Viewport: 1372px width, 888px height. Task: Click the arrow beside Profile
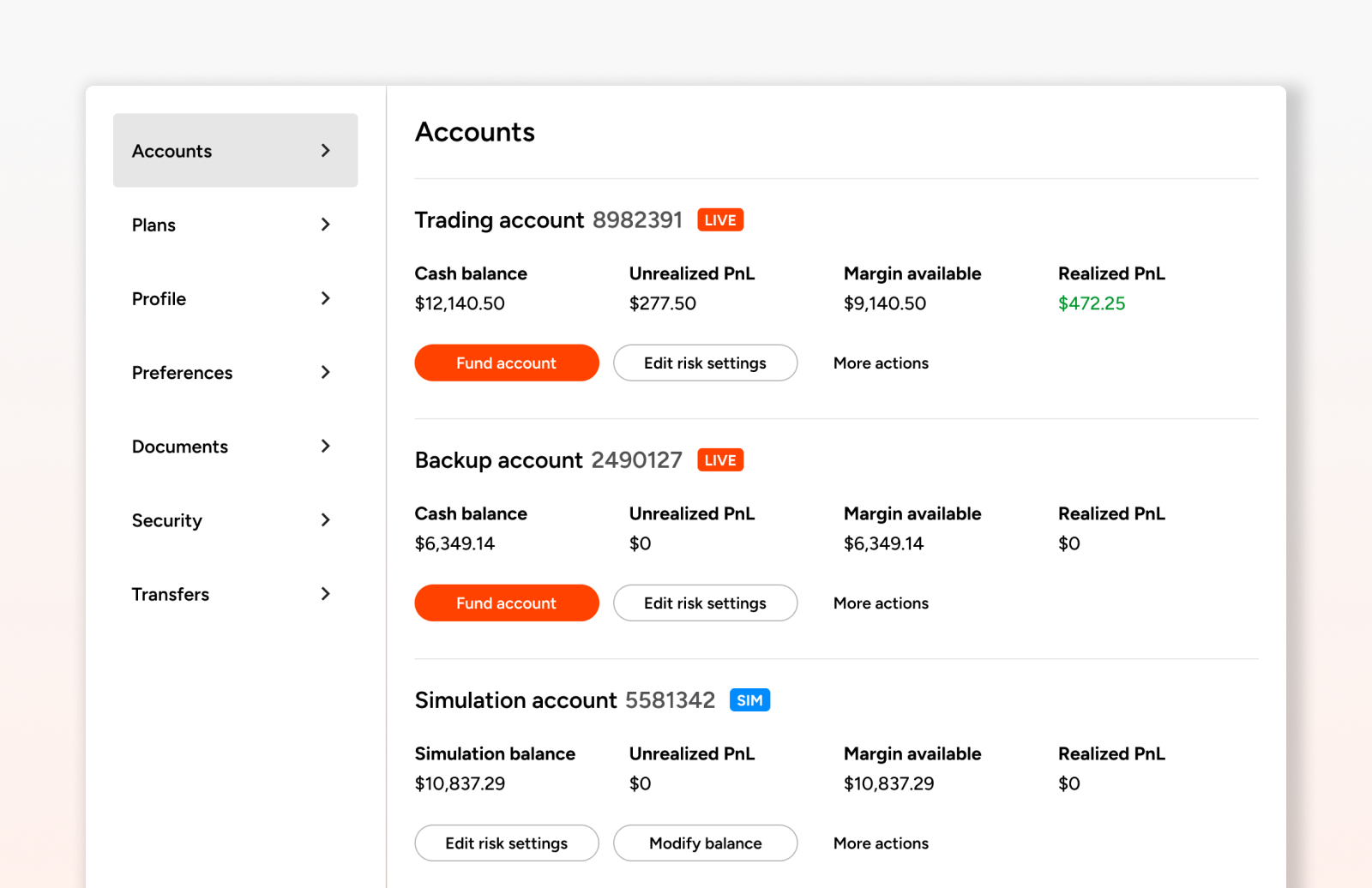pyautogui.click(x=325, y=298)
